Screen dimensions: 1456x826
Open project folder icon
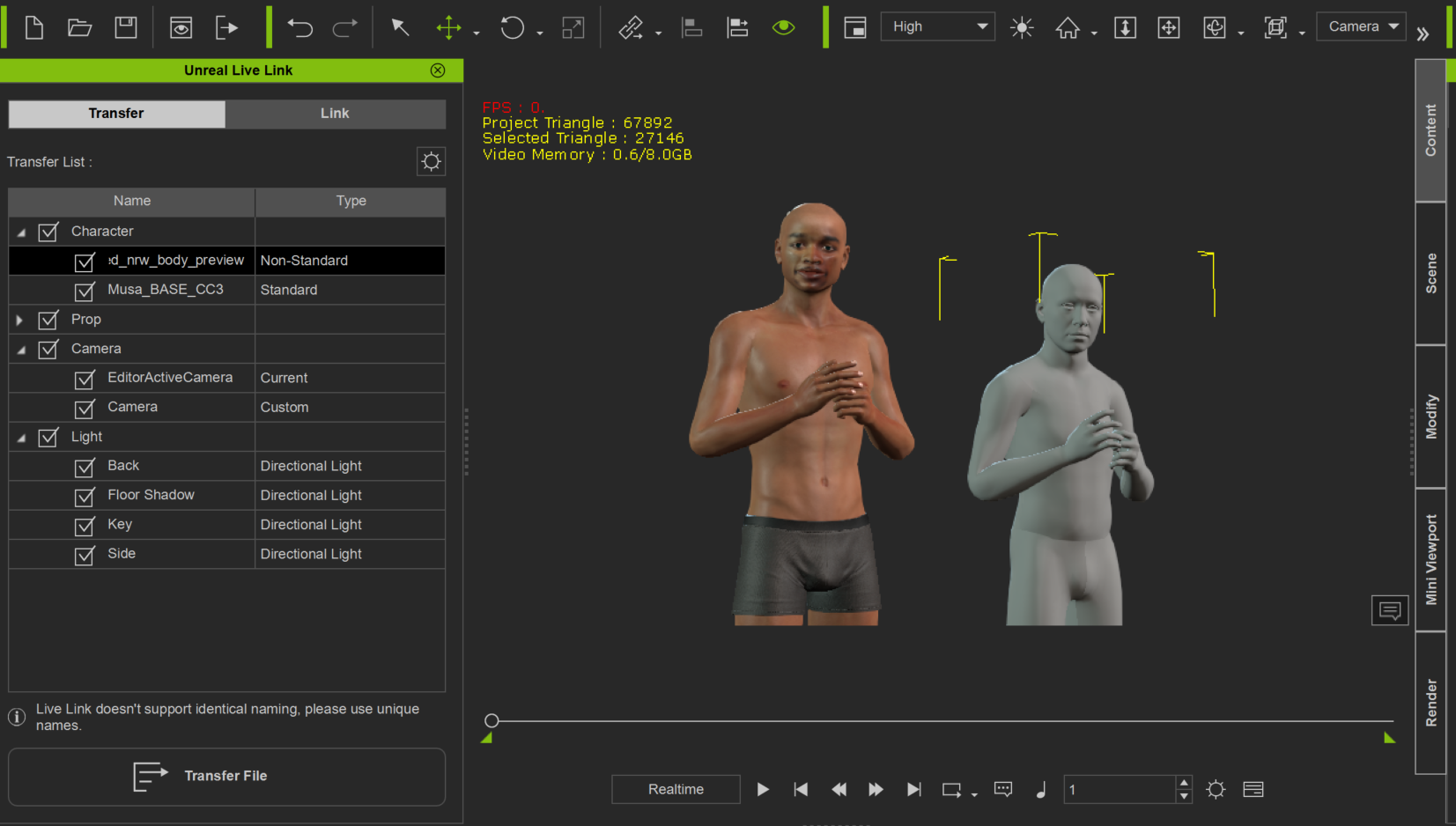(80, 27)
